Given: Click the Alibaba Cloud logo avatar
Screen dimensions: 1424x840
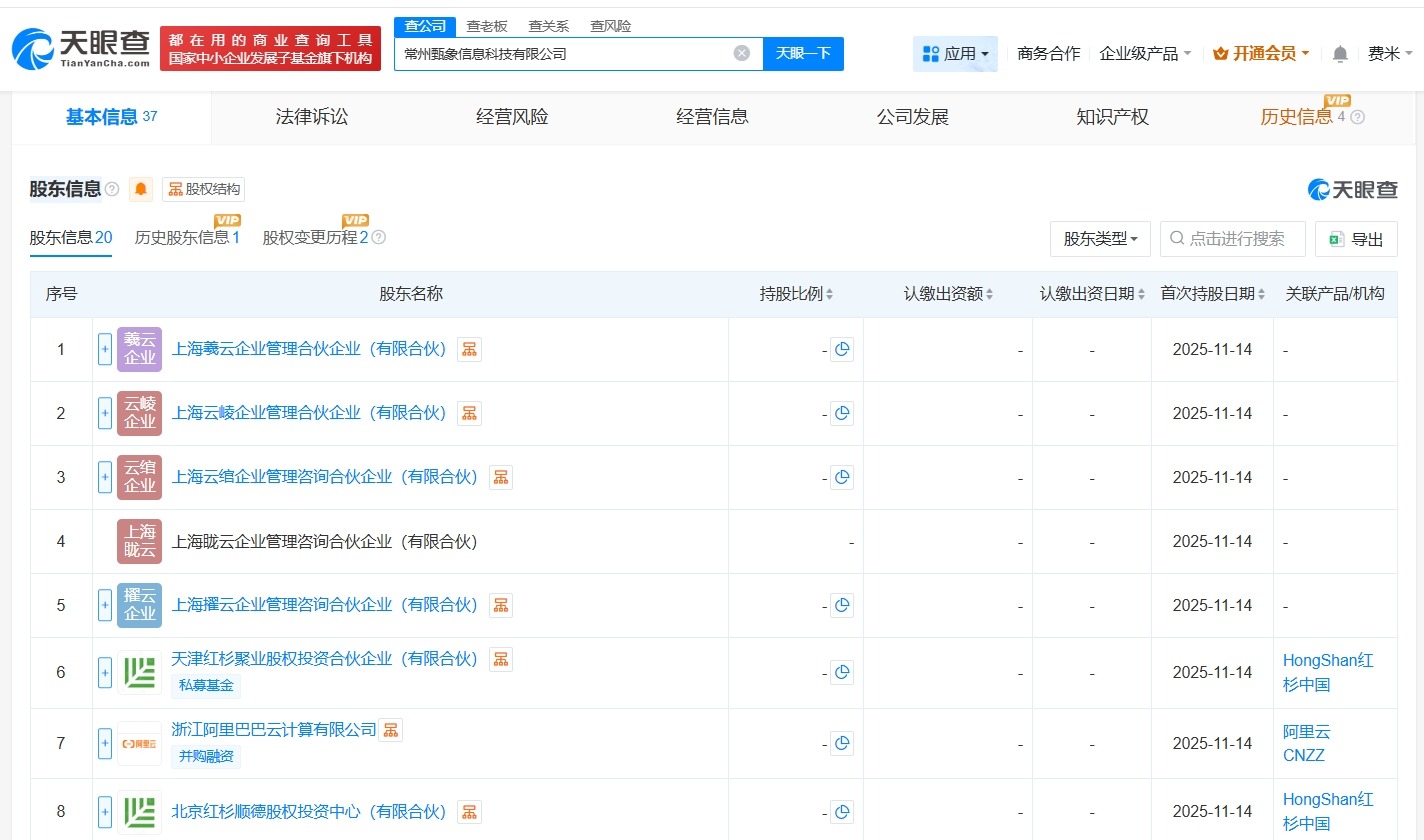Looking at the screenshot, I should pyautogui.click(x=138, y=743).
